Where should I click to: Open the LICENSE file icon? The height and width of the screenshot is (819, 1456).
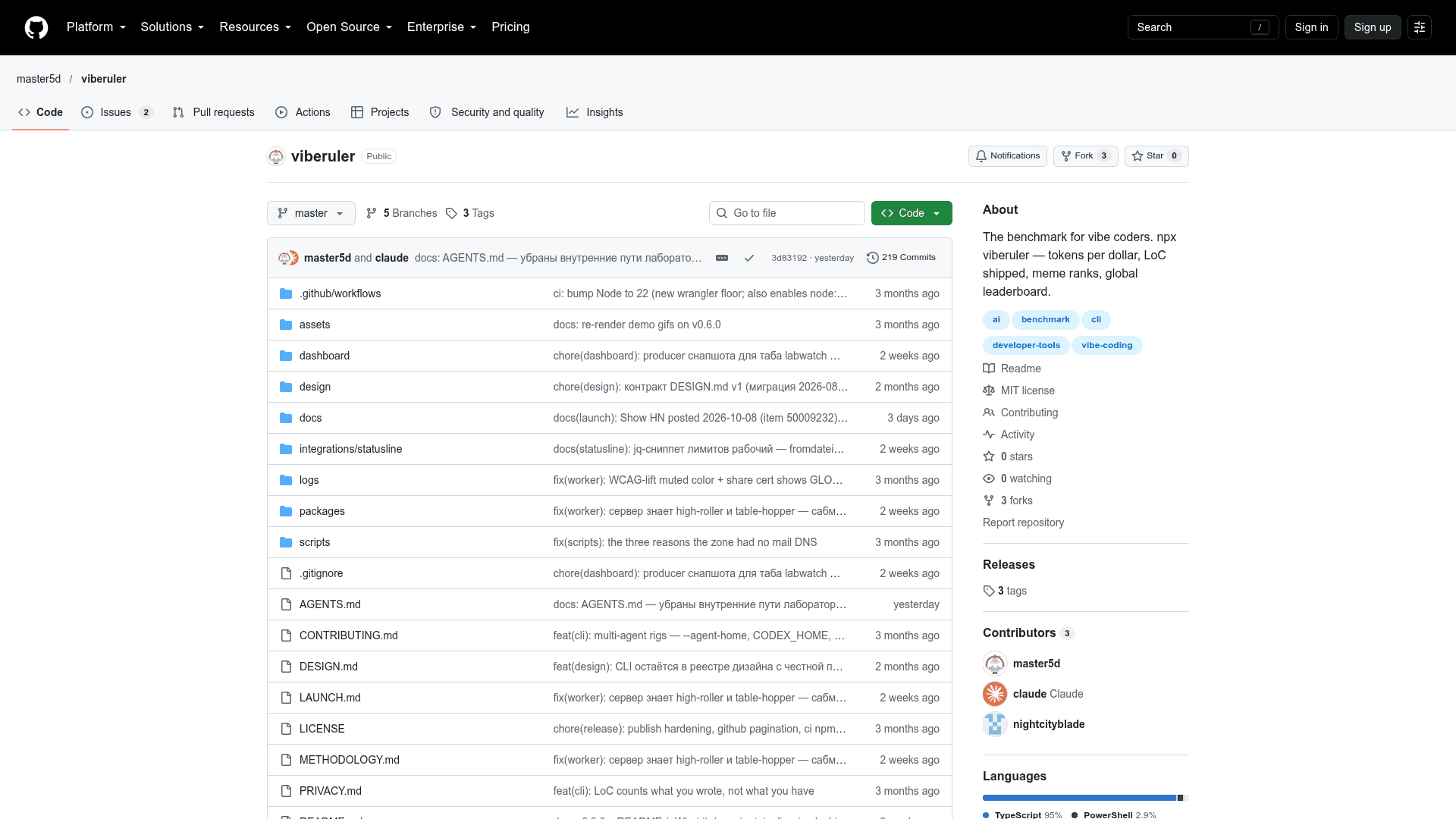click(286, 729)
